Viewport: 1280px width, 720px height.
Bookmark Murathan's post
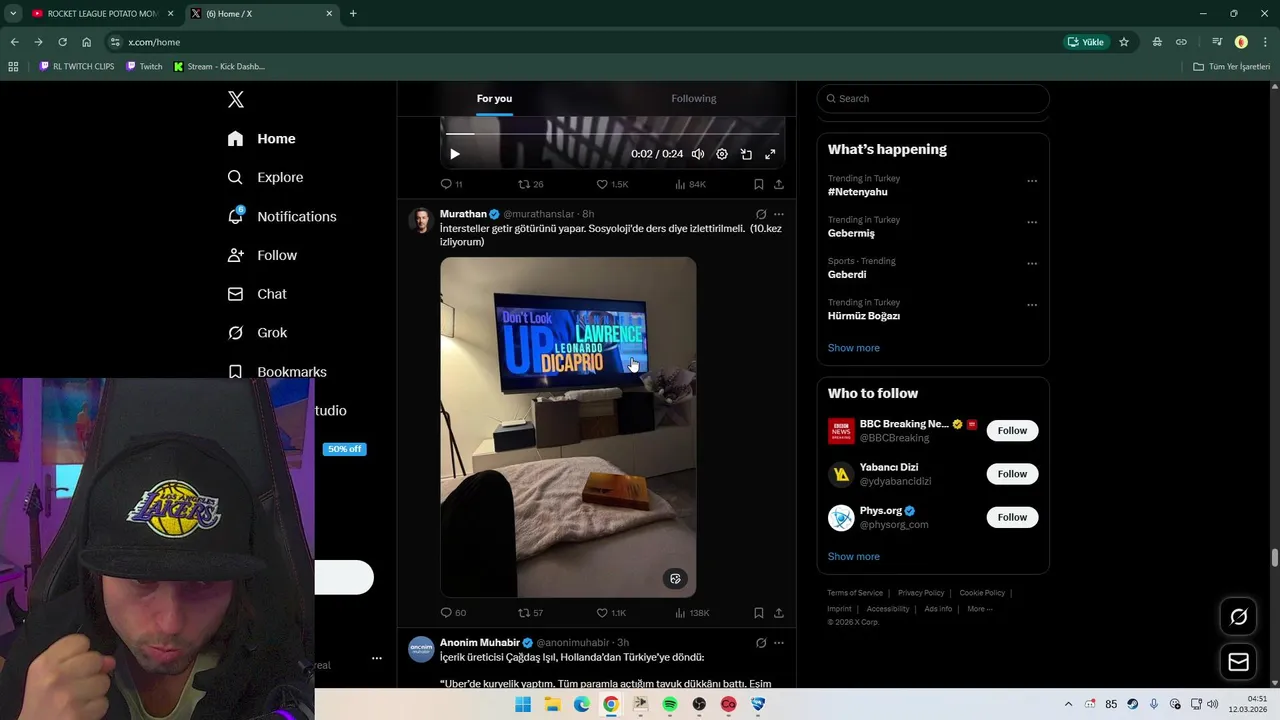759,613
